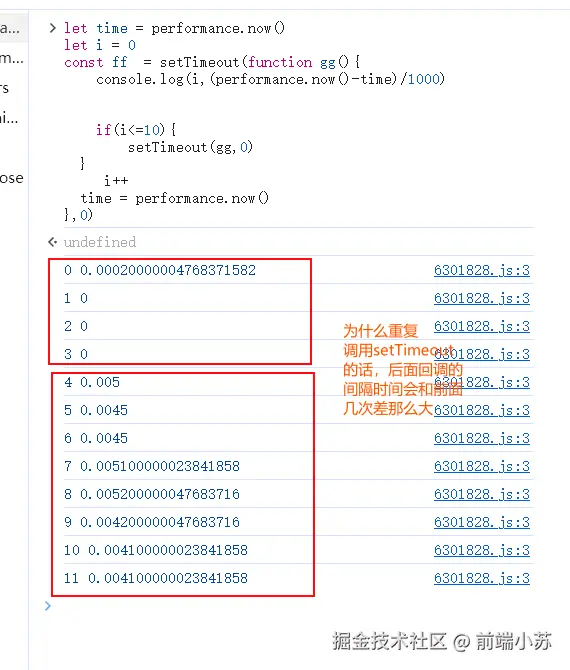Open source link for last row 11
The image size is (570, 670).
coord(482,578)
